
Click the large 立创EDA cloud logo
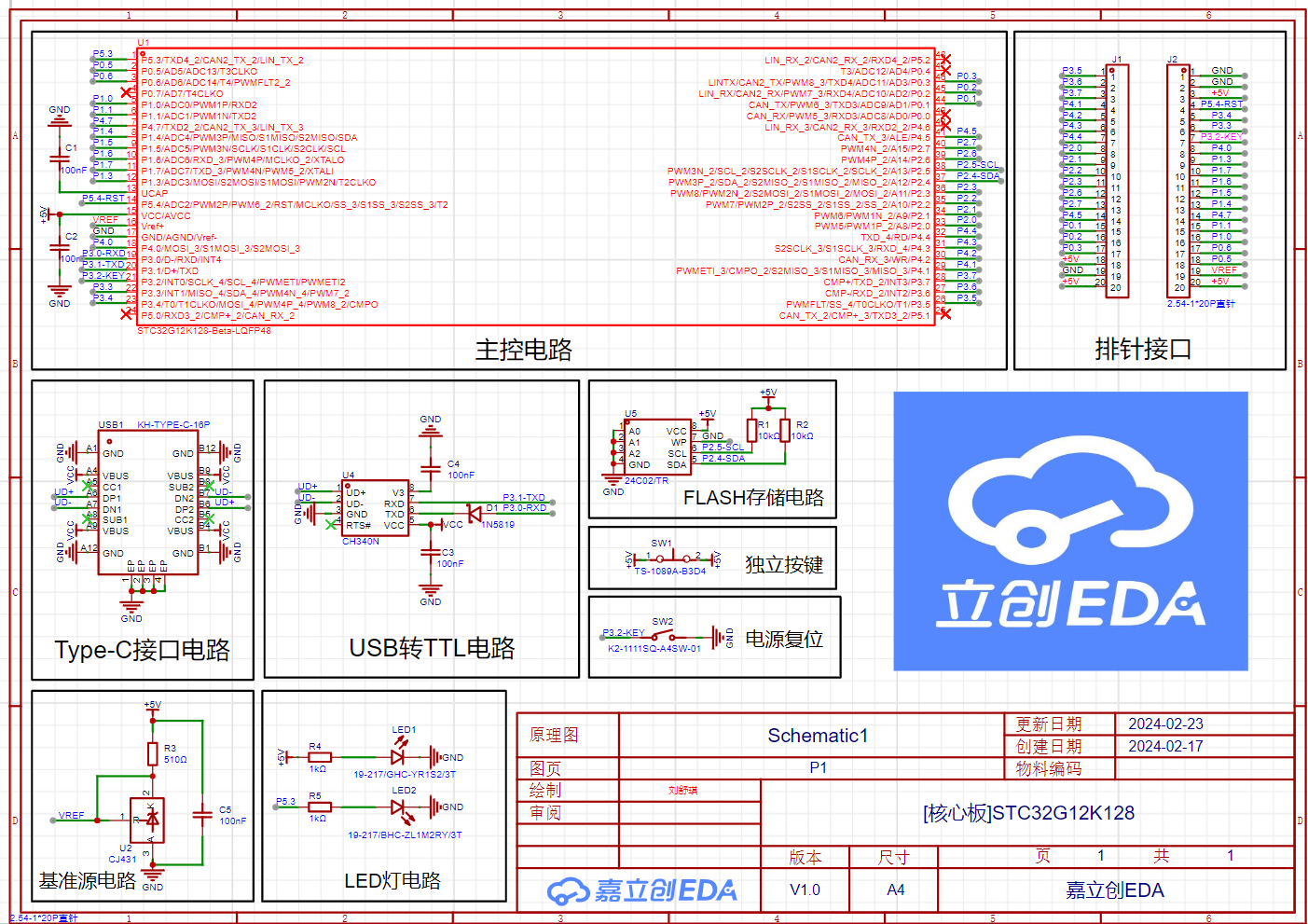1070,531
